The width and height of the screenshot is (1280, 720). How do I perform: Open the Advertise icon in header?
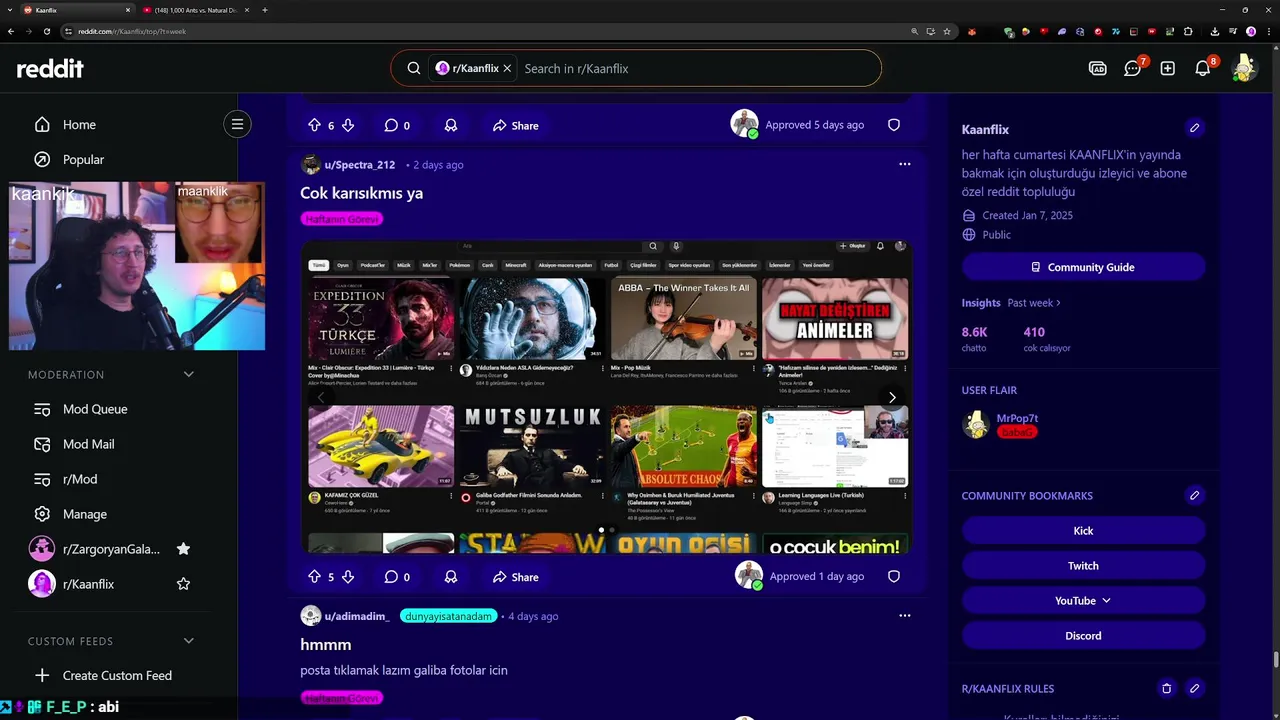tap(1097, 69)
